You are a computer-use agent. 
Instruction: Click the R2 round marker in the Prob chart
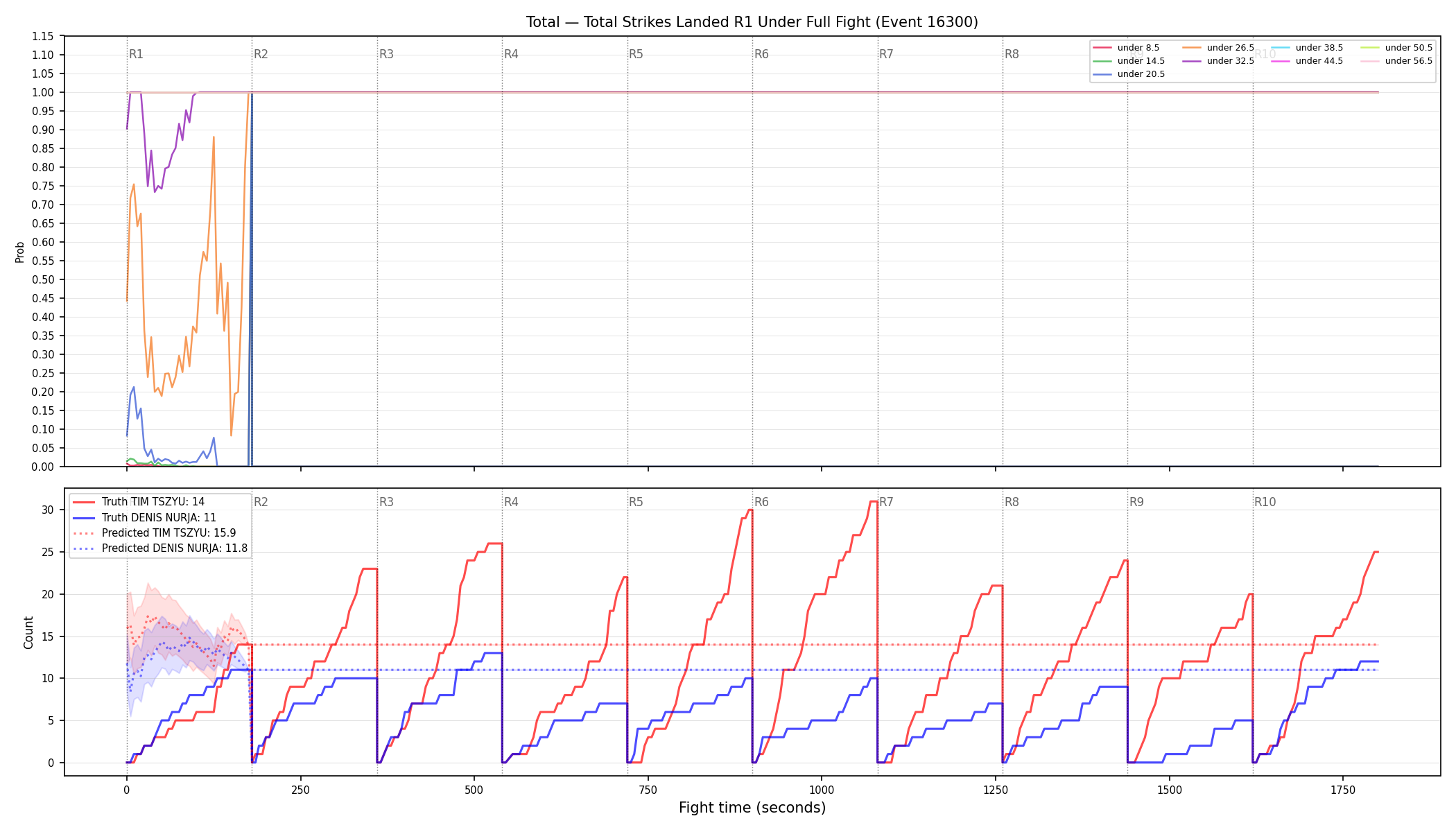point(261,54)
